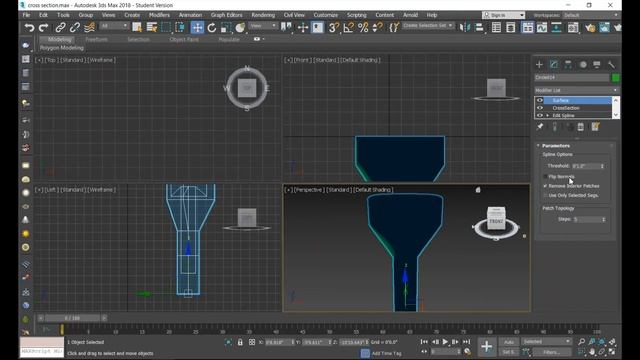The image size is (640, 360).
Task: Select the Select and Link tool
Action: pos(60,28)
